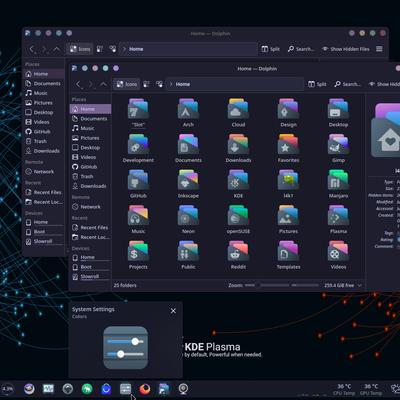400x400 pixels.
Task: Toggle Show Hidden Files in rear Dolphin window
Action: pyautogui.click(x=346, y=49)
